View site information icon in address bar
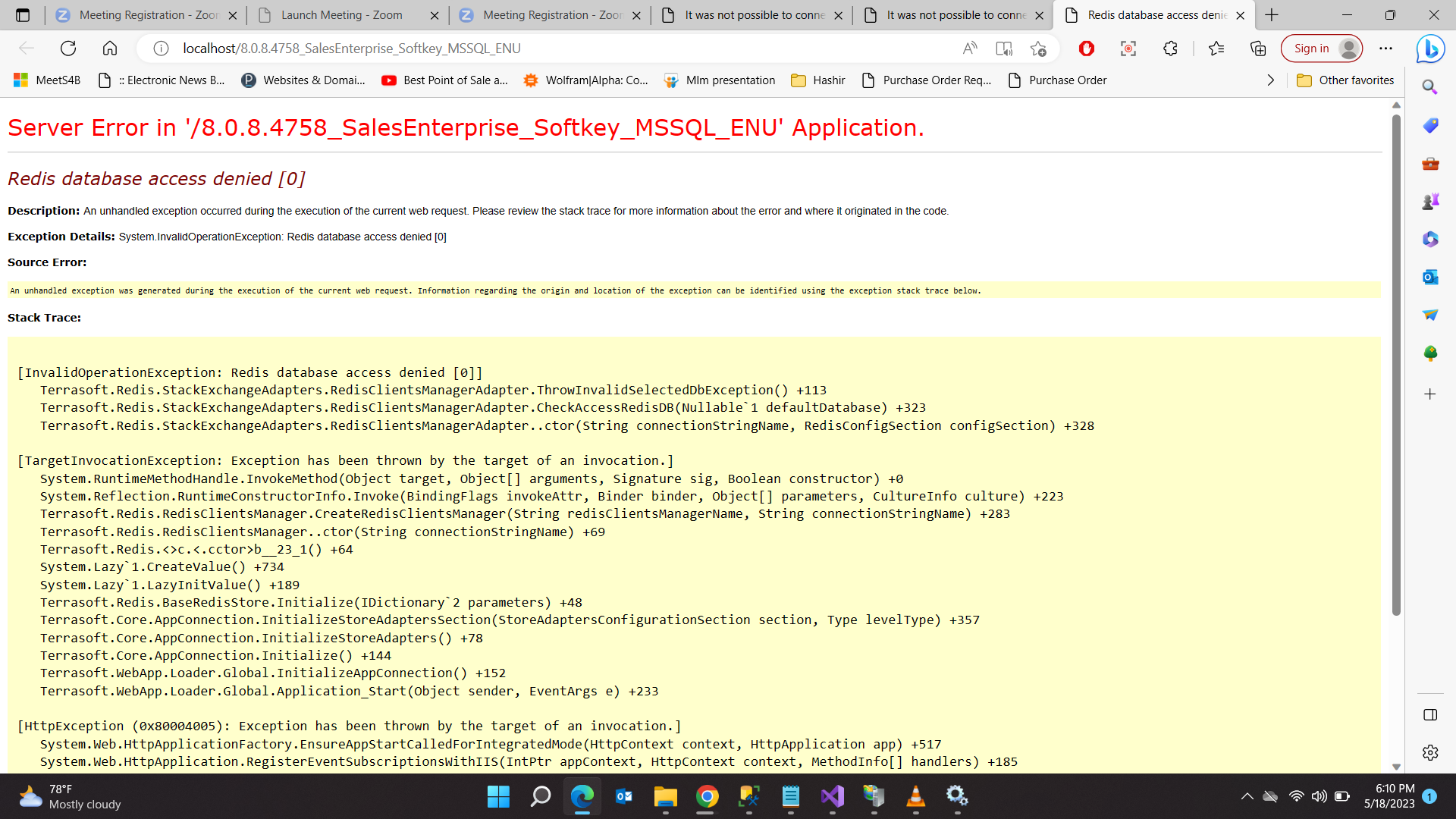The height and width of the screenshot is (819, 1456). pyautogui.click(x=161, y=49)
